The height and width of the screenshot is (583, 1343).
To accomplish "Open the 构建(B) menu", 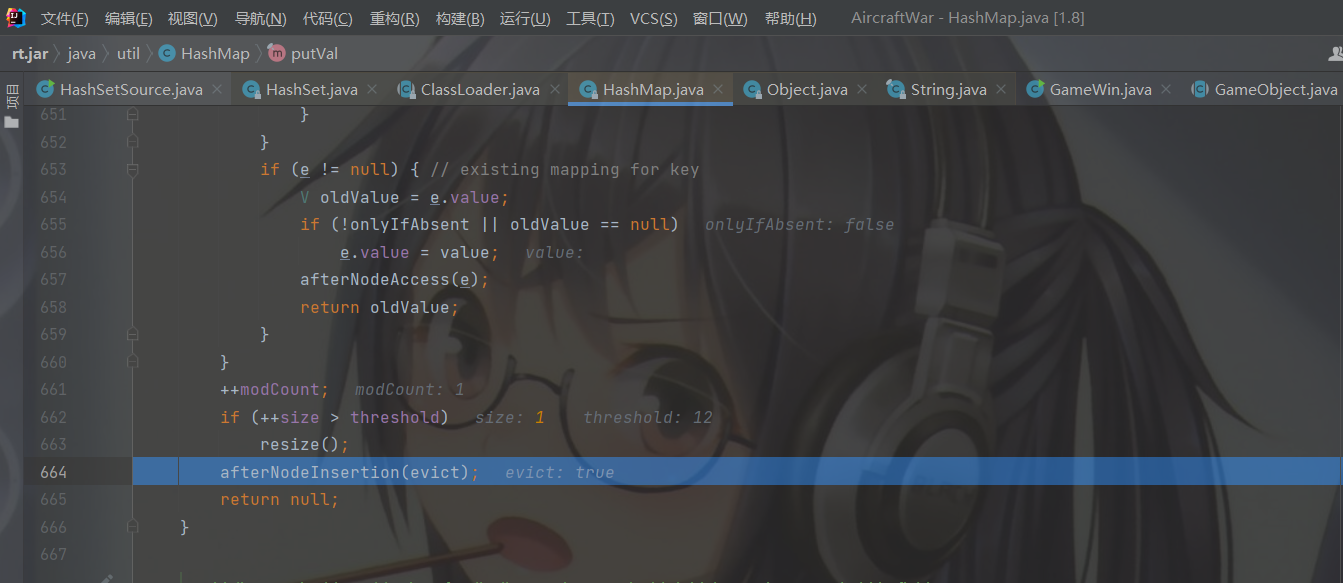I will click(x=460, y=19).
